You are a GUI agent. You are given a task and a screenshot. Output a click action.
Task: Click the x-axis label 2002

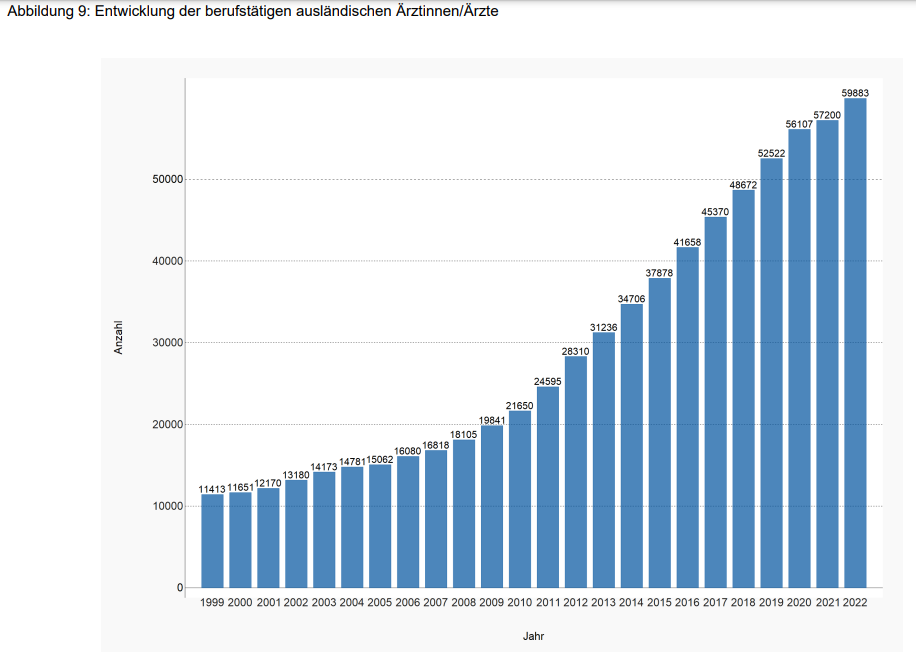tap(296, 602)
